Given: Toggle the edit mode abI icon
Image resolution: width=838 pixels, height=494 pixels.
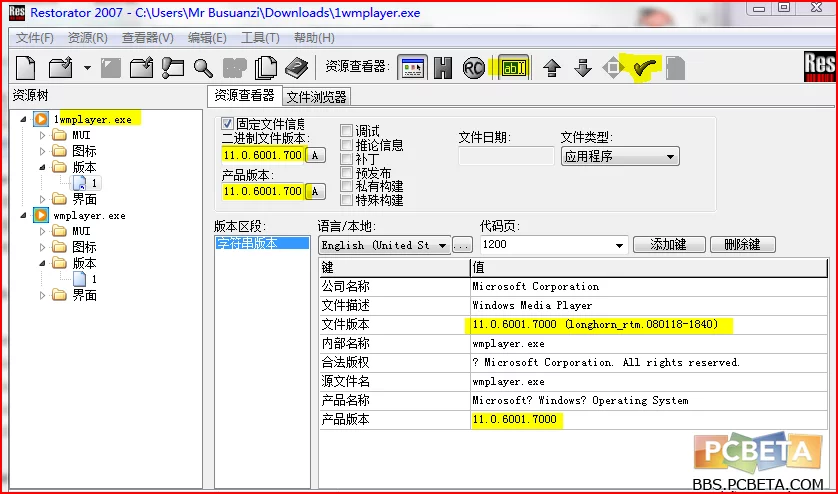Looking at the screenshot, I should 514,67.
